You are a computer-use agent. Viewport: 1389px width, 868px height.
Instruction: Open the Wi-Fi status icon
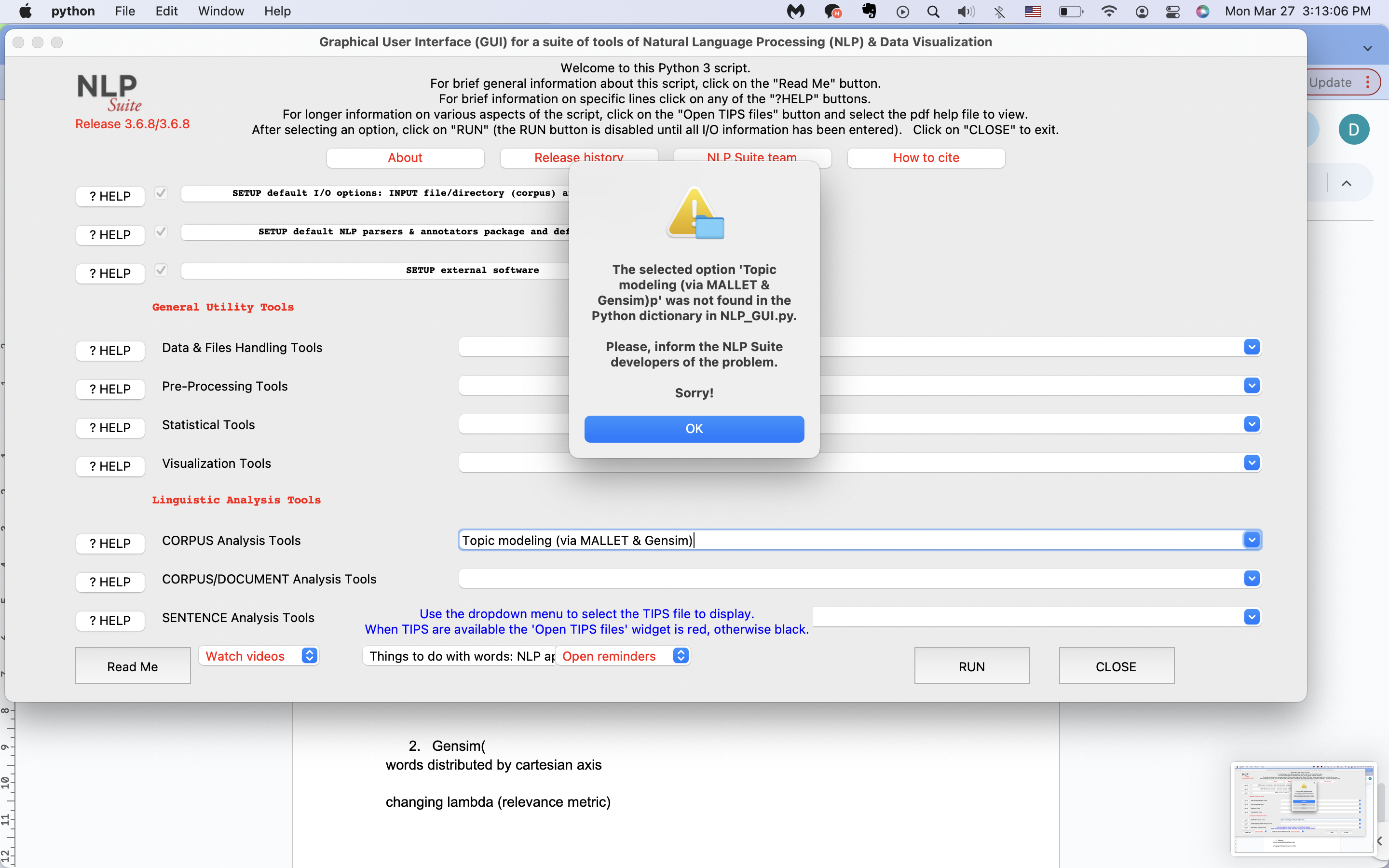tap(1109, 12)
